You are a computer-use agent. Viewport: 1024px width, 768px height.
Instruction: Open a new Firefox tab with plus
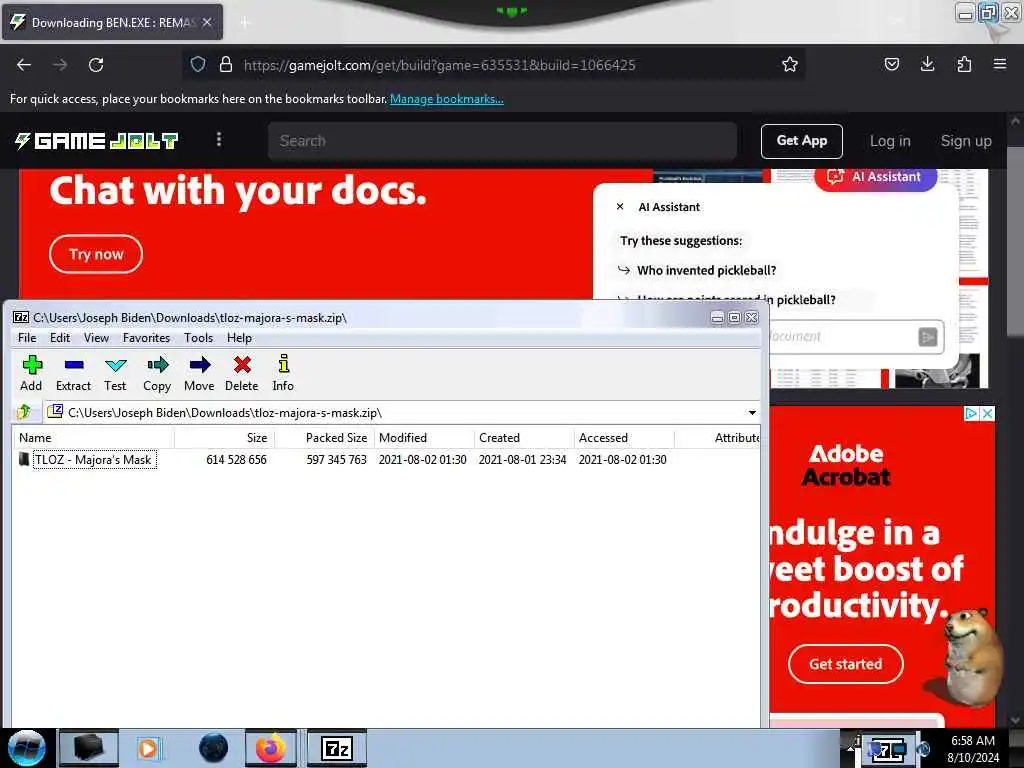click(244, 23)
